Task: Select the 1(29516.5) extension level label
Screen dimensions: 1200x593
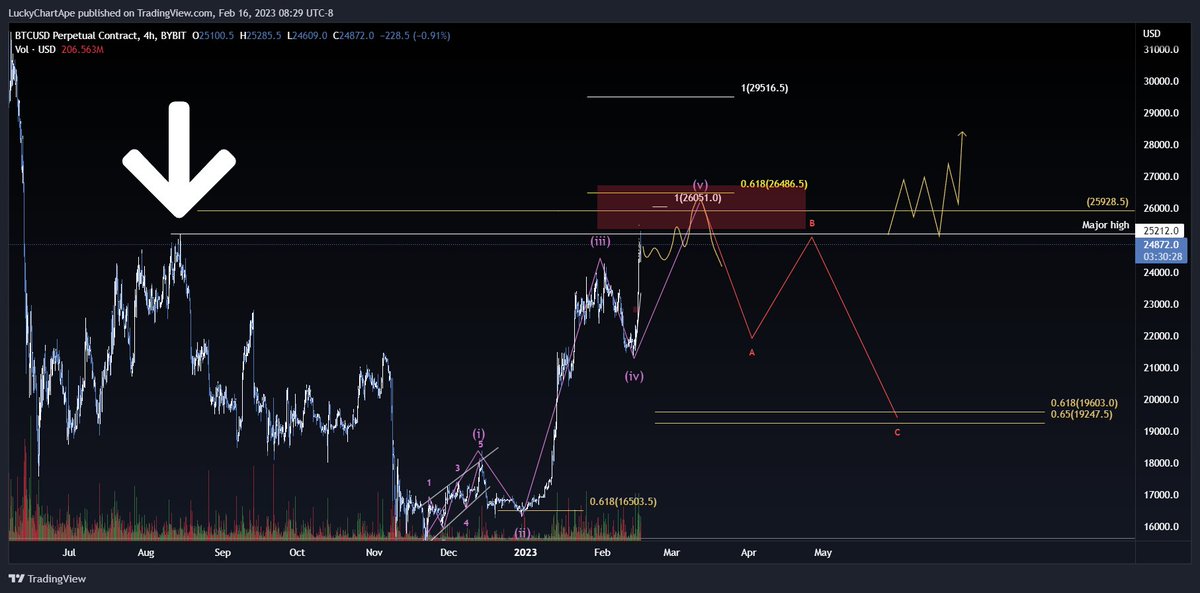Action: [x=765, y=89]
